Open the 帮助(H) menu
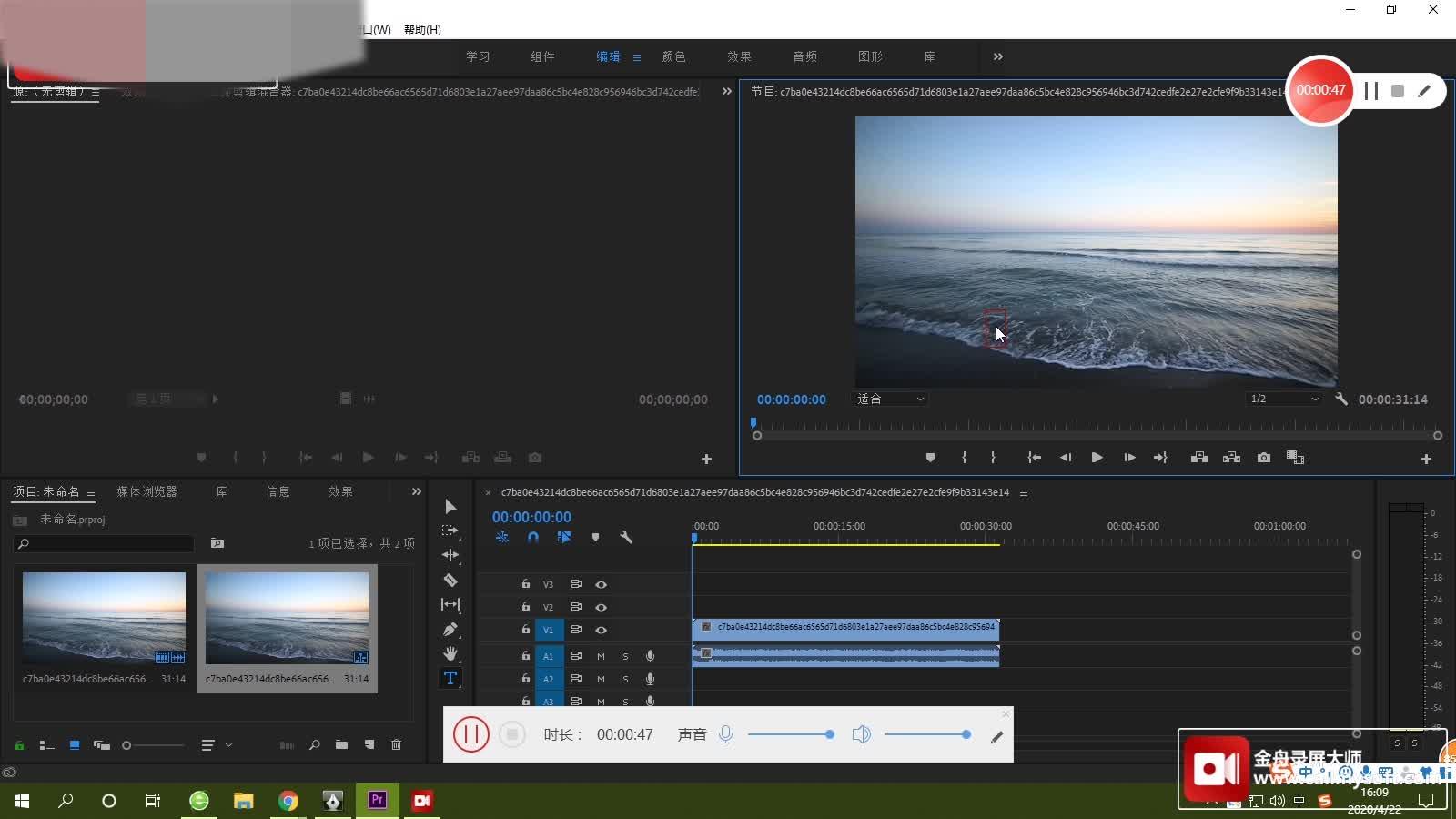 (422, 29)
